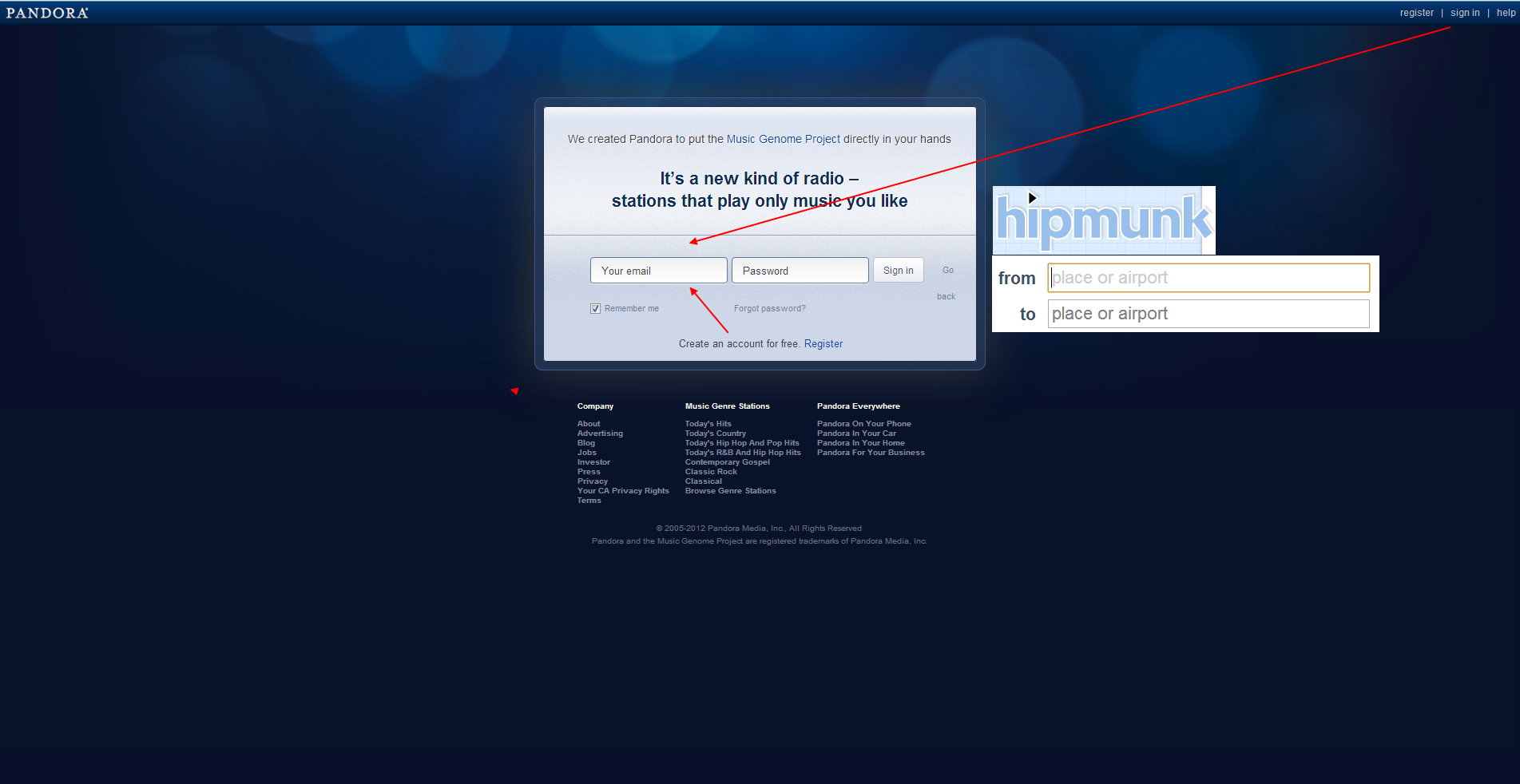Open Pandora In Your Home link
Viewport: 1520px width, 784px height.
click(860, 443)
